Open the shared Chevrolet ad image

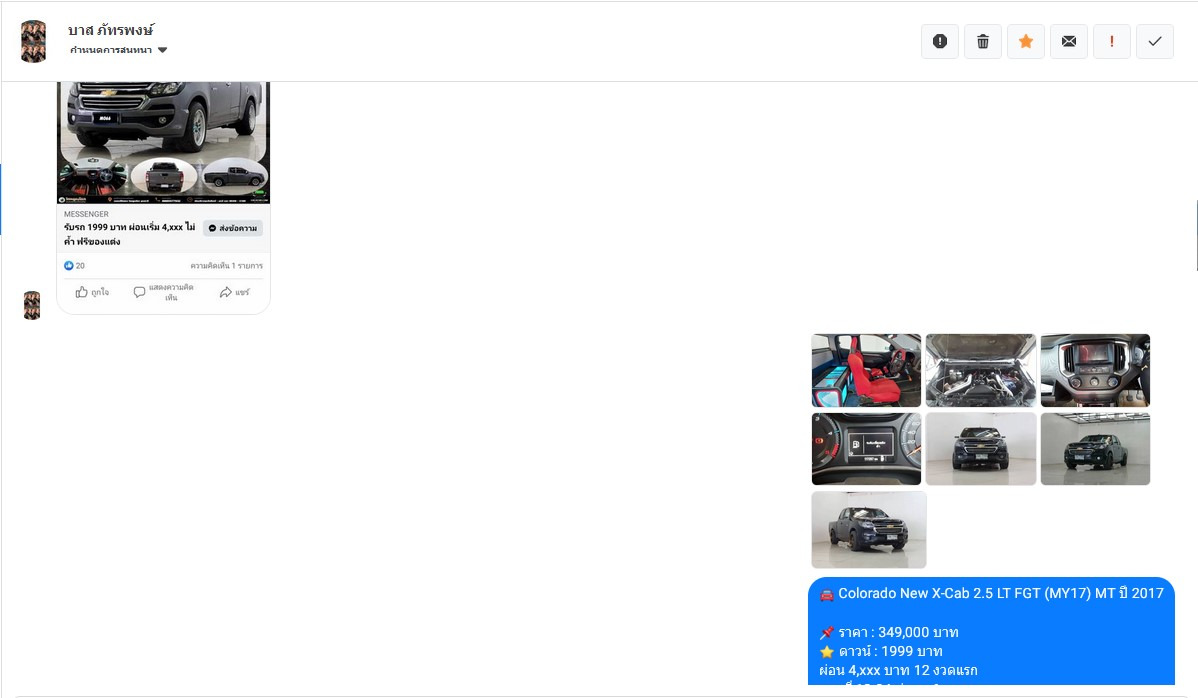point(164,142)
